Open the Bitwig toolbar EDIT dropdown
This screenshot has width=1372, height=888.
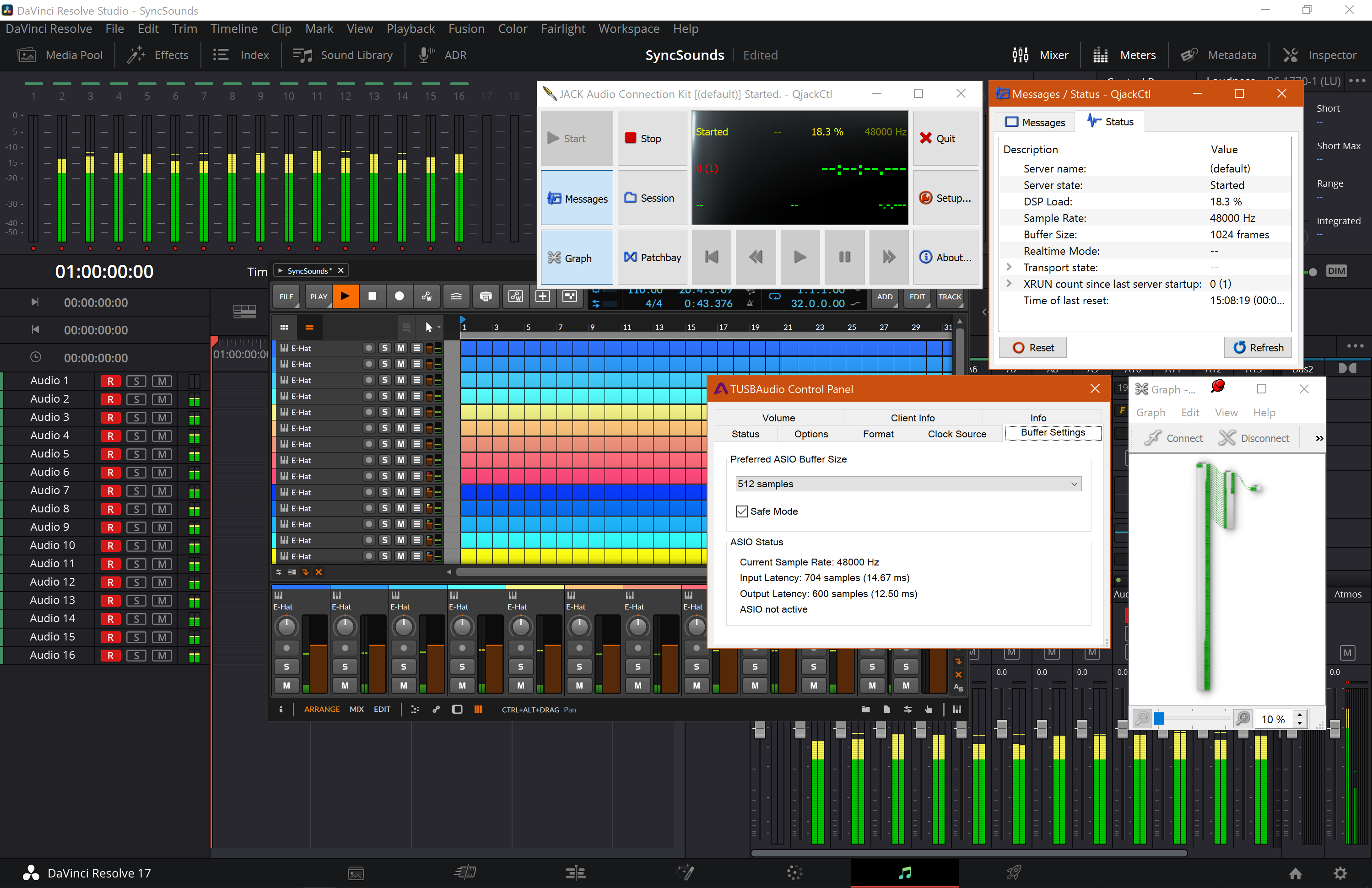click(917, 297)
